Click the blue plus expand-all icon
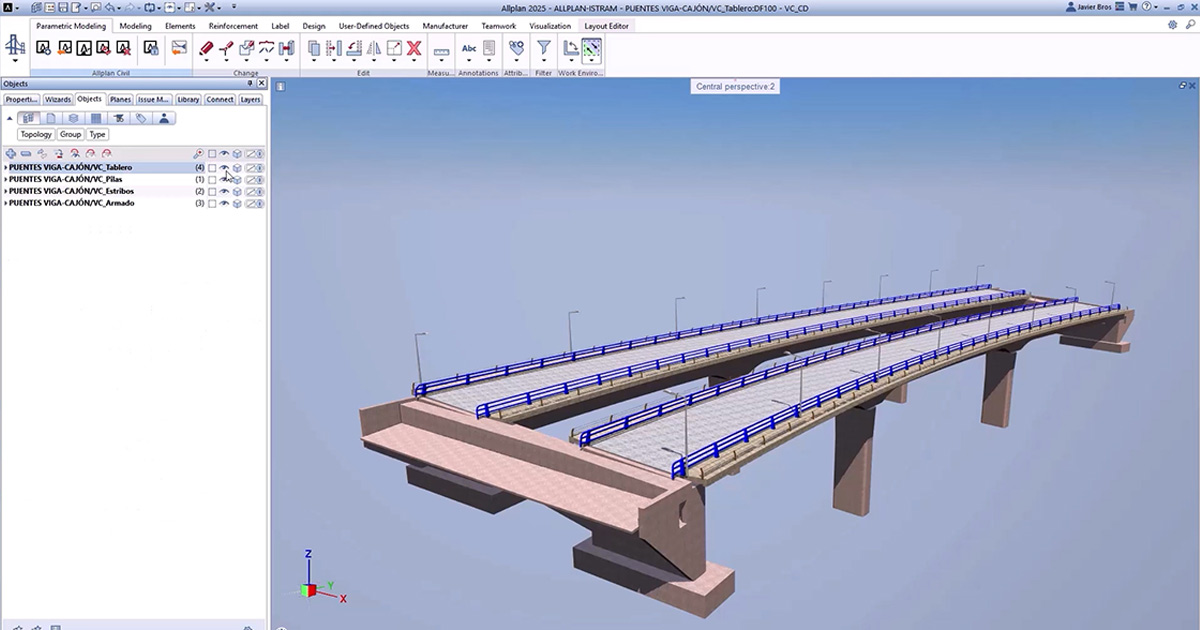1200x630 pixels. coord(11,154)
